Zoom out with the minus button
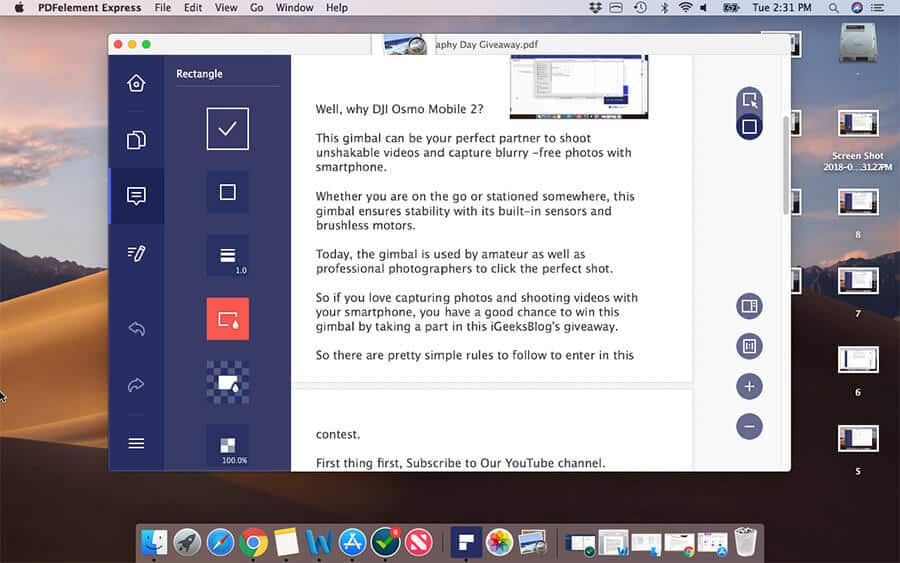Viewport: 900px width, 563px height. click(750, 426)
